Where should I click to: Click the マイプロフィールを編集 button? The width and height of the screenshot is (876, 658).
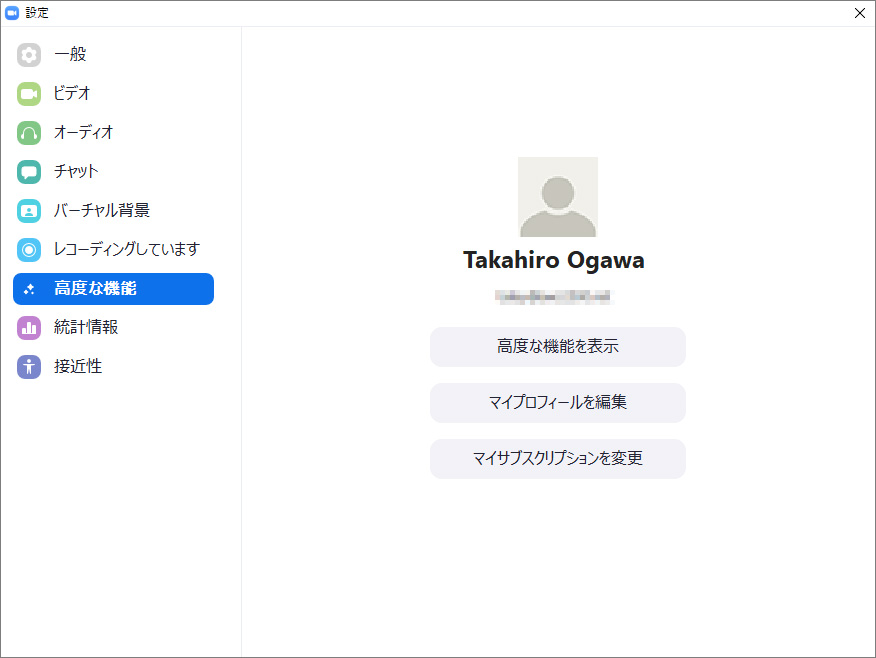click(x=558, y=403)
